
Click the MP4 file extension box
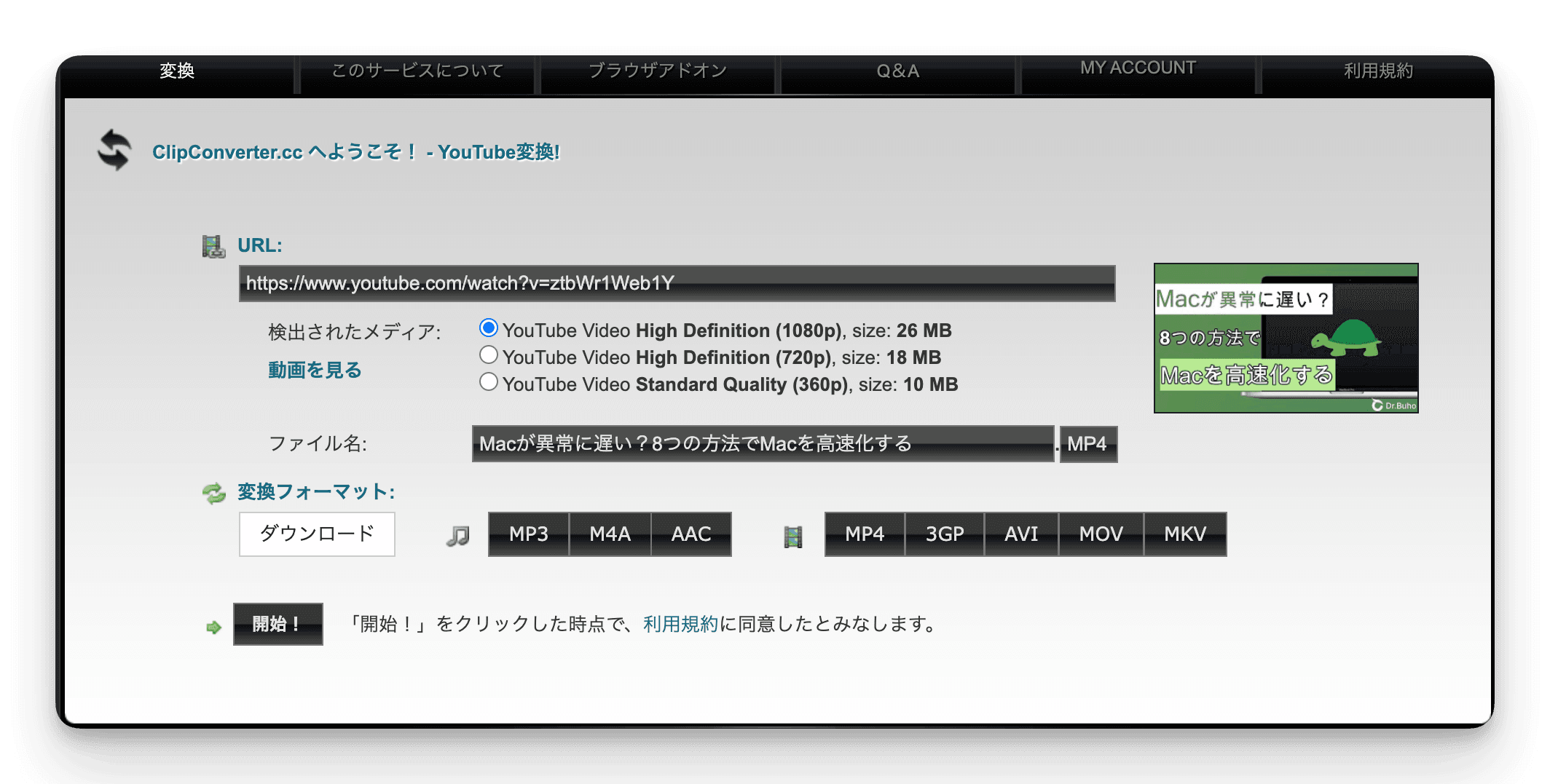1088,443
